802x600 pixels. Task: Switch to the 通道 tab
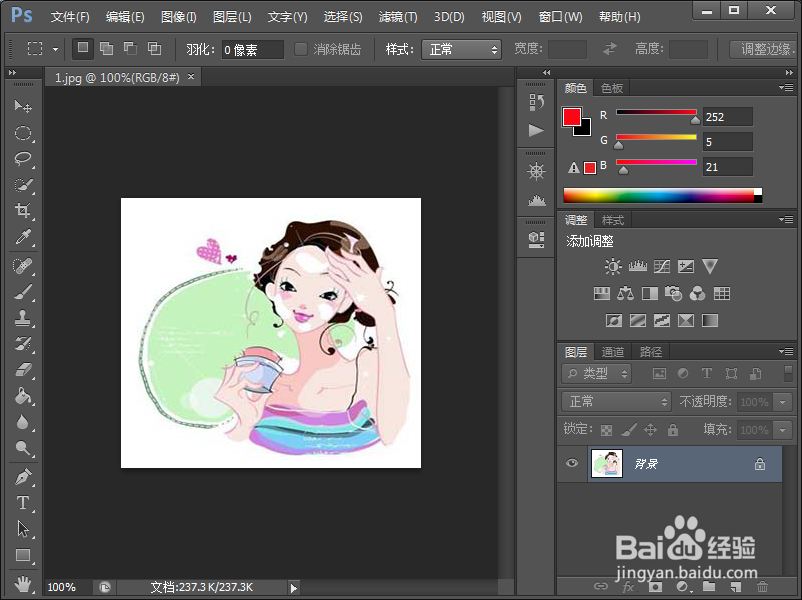pos(611,351)
